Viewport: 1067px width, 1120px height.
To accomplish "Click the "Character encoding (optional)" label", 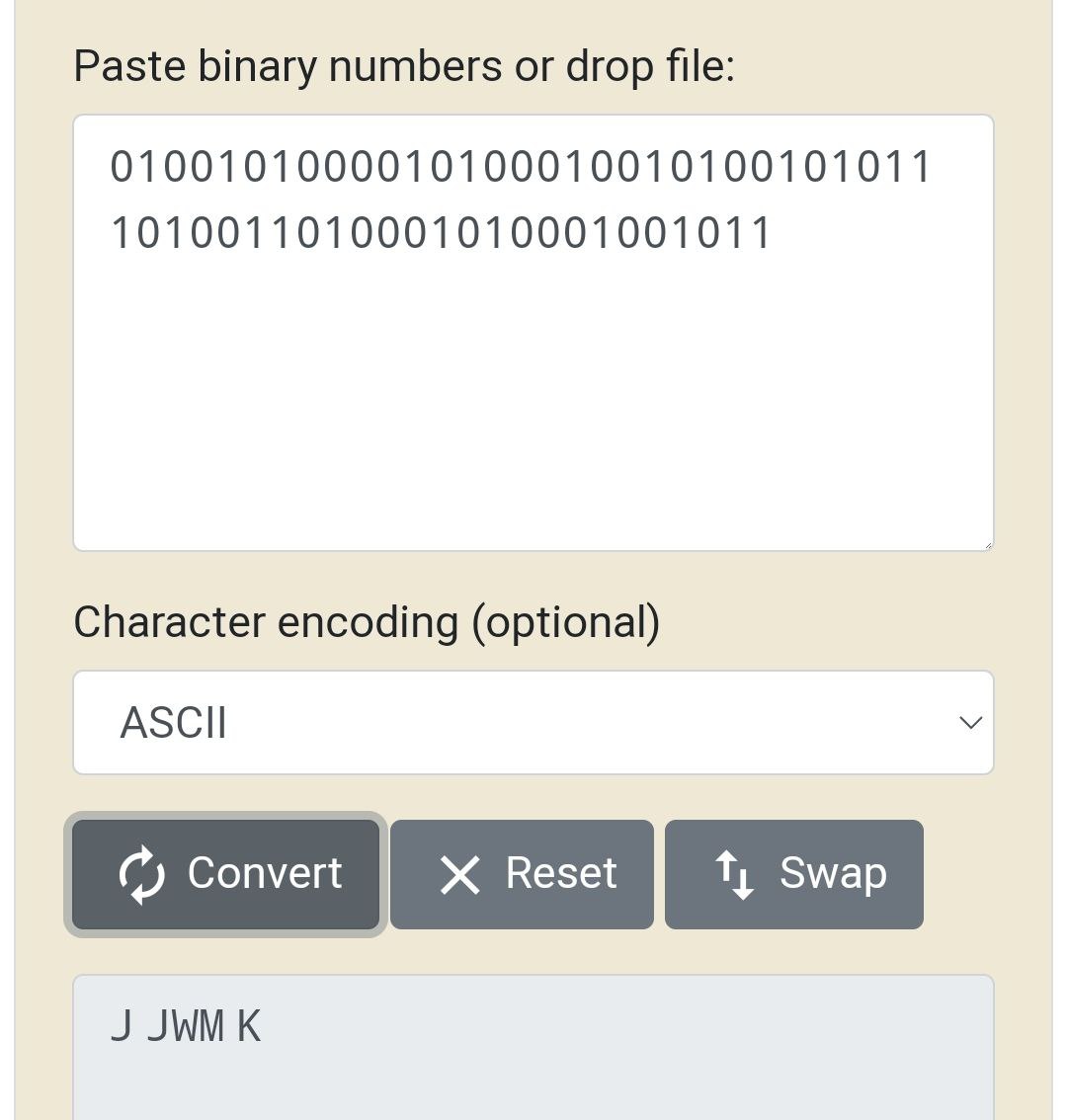I will (367, 622).
